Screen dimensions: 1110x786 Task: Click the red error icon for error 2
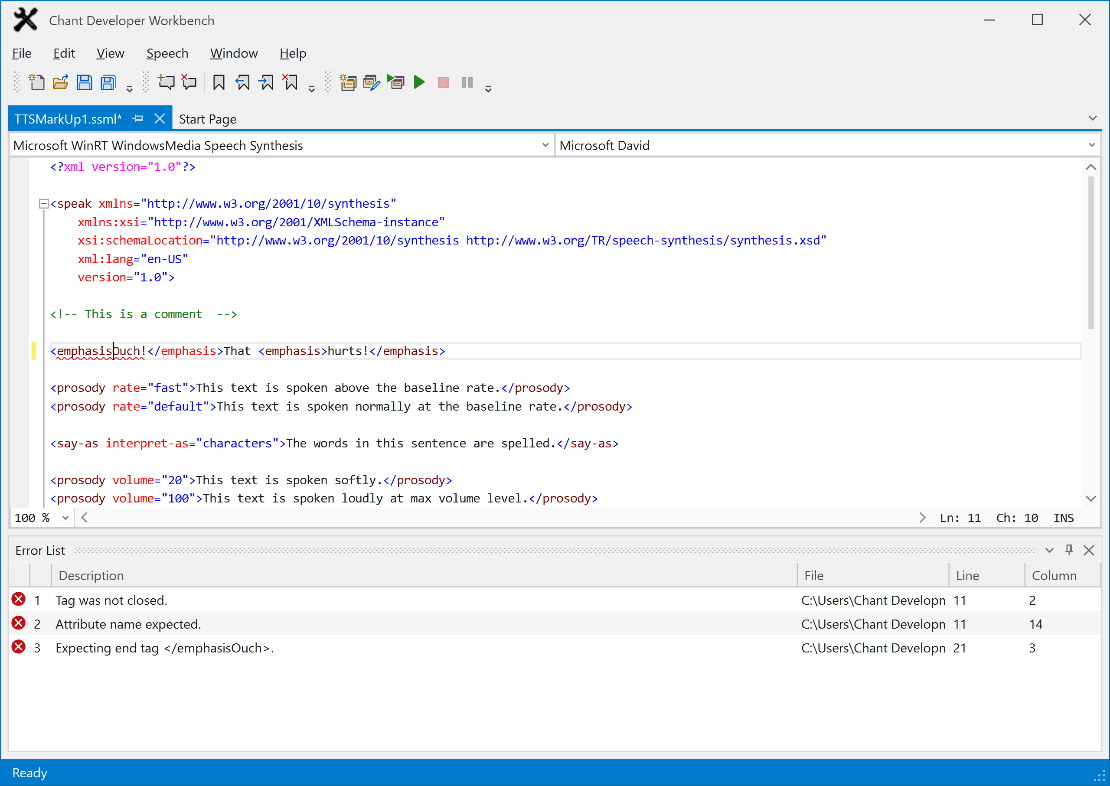[x=19, y=624]
